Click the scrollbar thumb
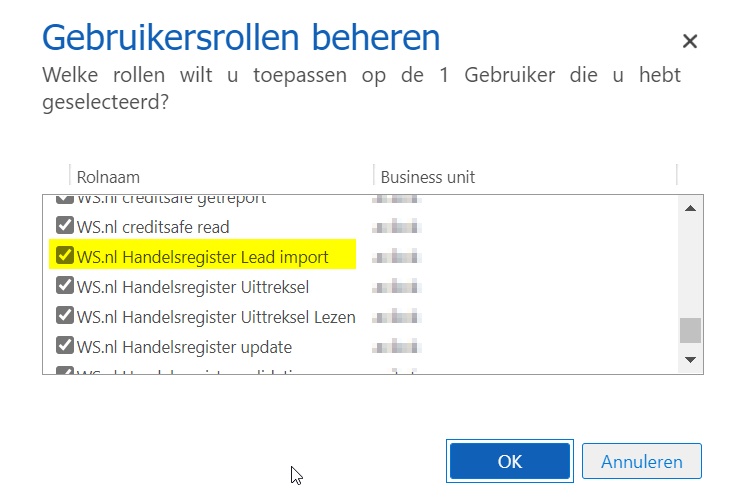744x492 pixels. point(689,330)
